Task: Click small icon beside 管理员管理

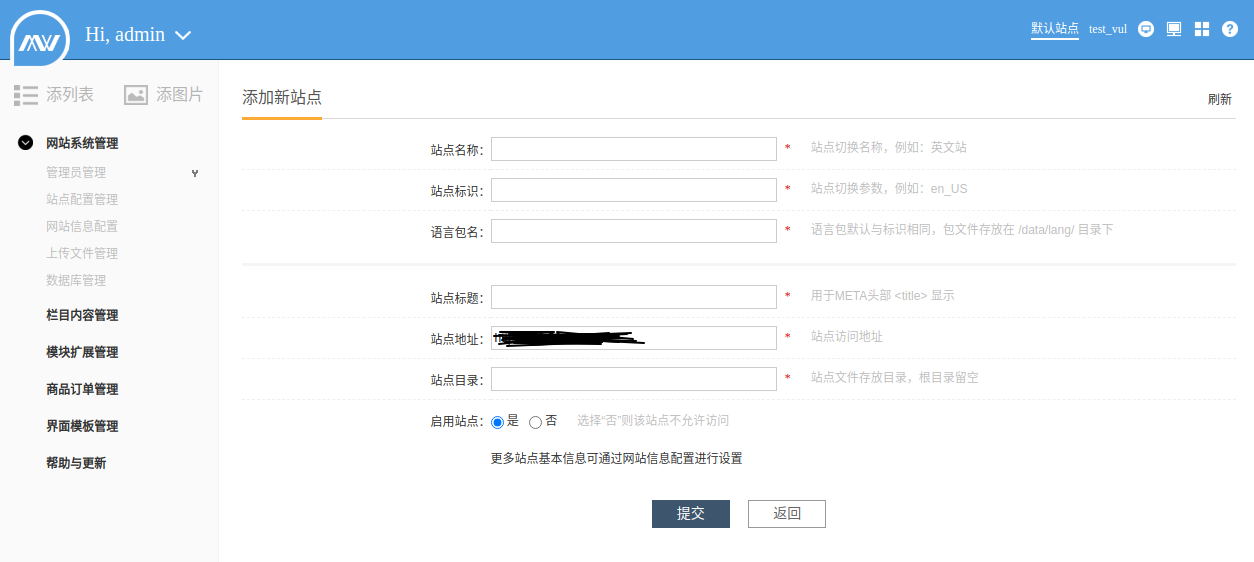Action: click(195, 173)
